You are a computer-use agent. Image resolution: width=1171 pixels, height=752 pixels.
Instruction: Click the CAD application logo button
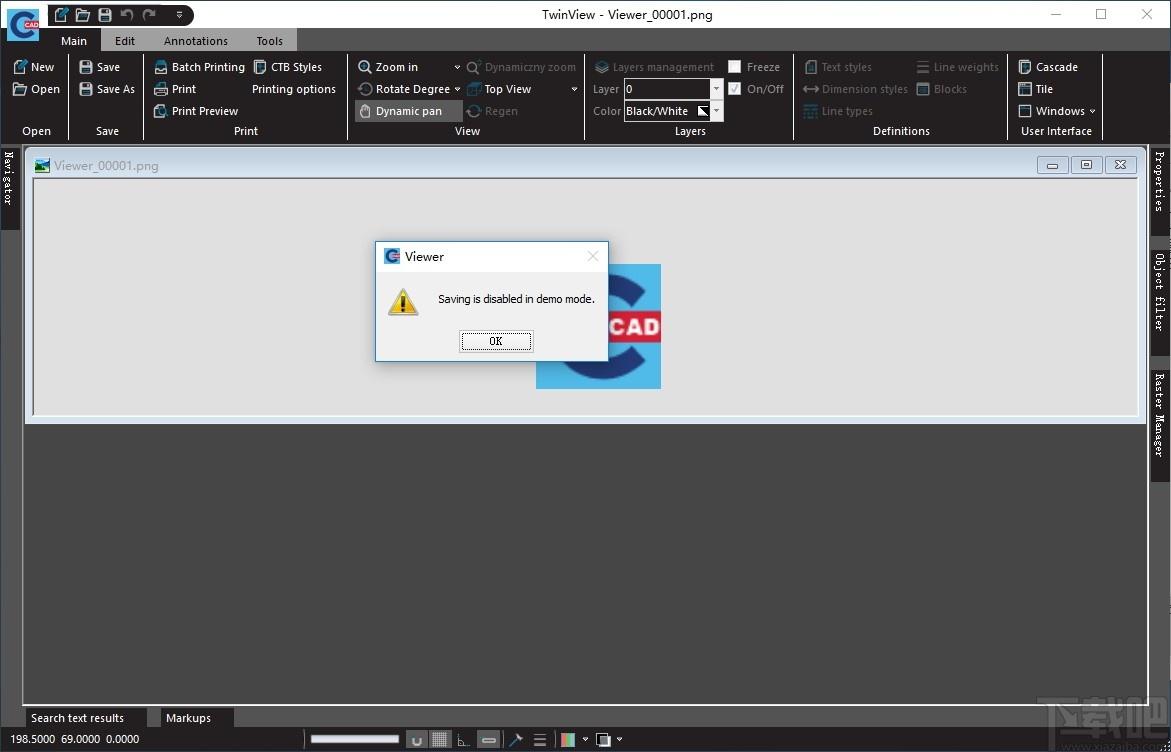(x=22, y=24)
